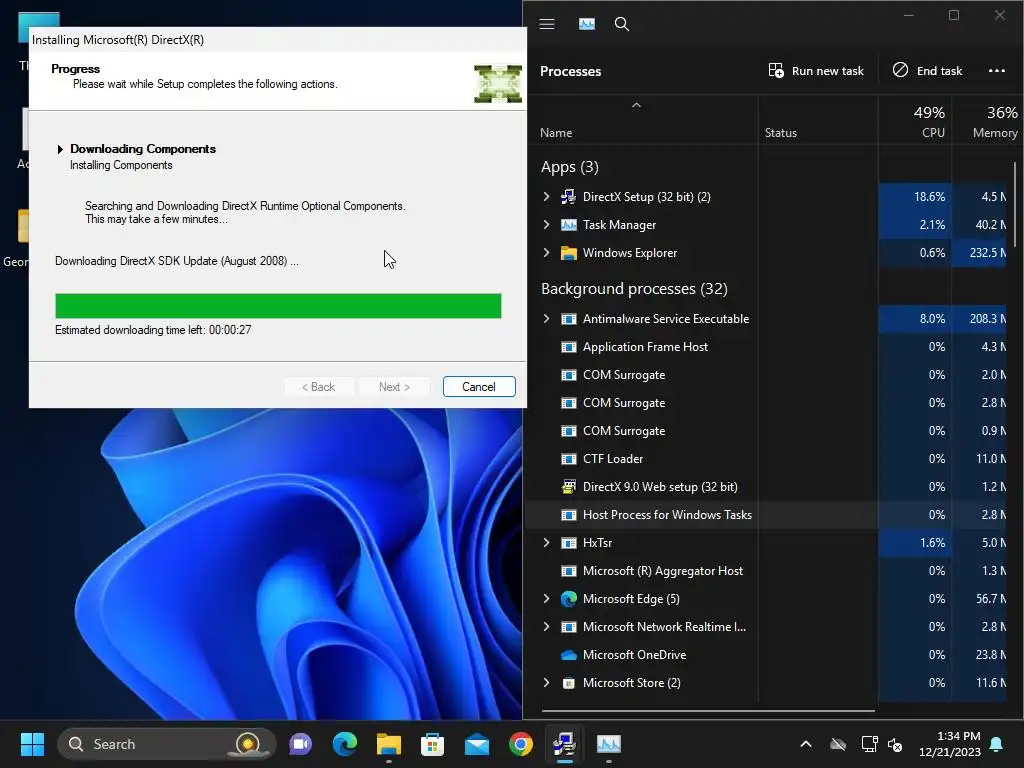Image resolution: width=1024 pixels, height=768 pixels.
Task: Expand the Microsoft Store (2) process group
Action: [x=547, y=683]
